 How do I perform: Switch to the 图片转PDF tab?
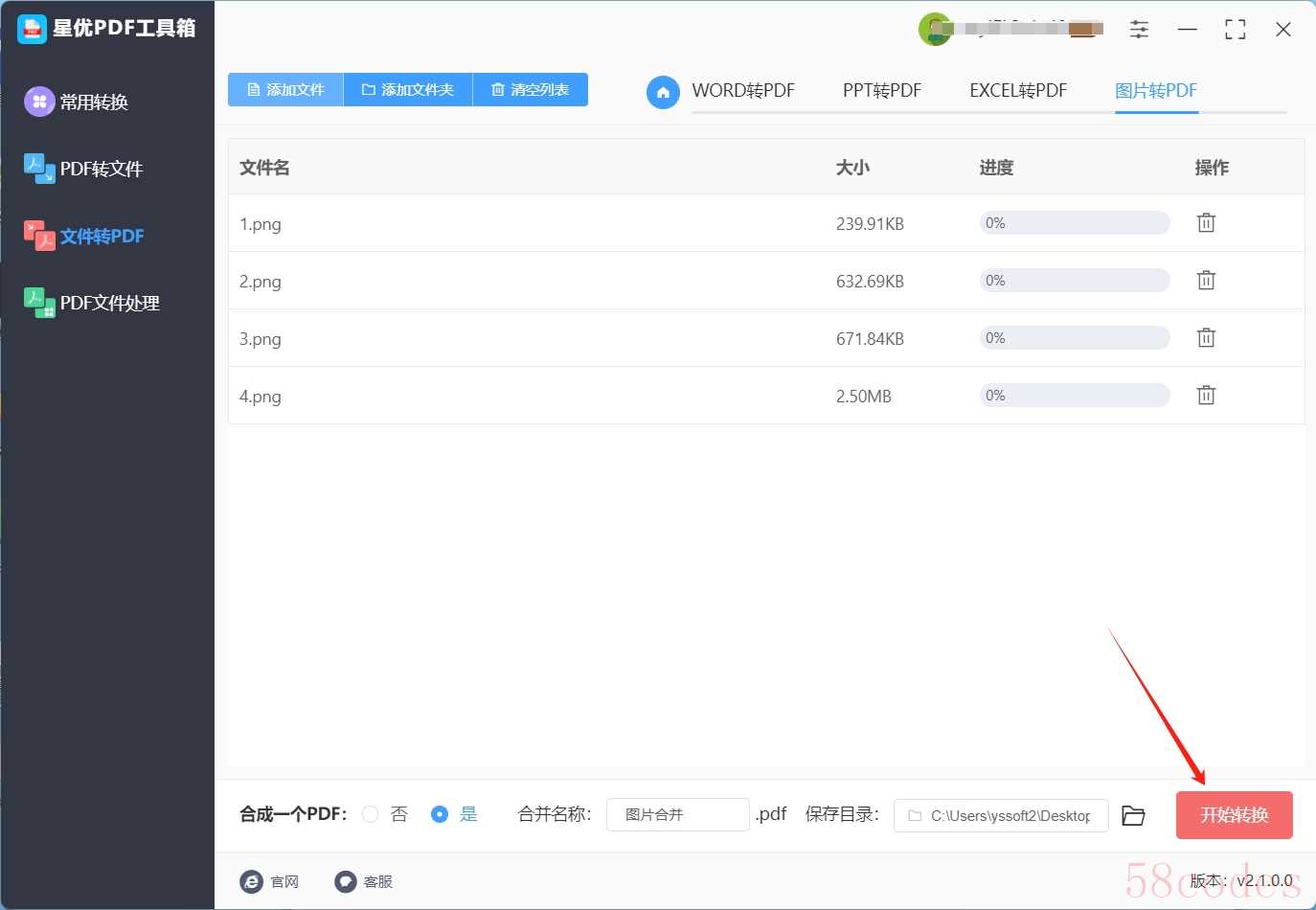click(x=1156, y=91)
